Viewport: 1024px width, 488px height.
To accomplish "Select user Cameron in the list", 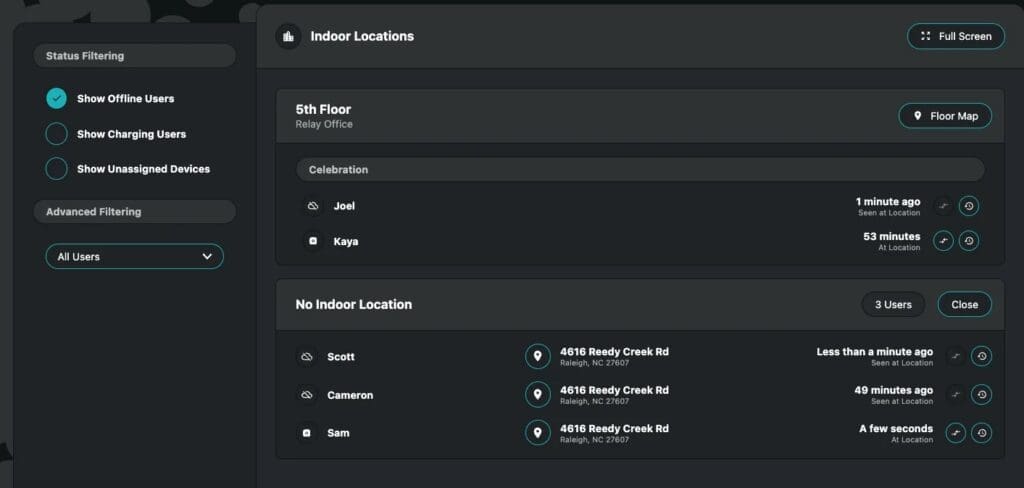I will click(x=350, y=395).
